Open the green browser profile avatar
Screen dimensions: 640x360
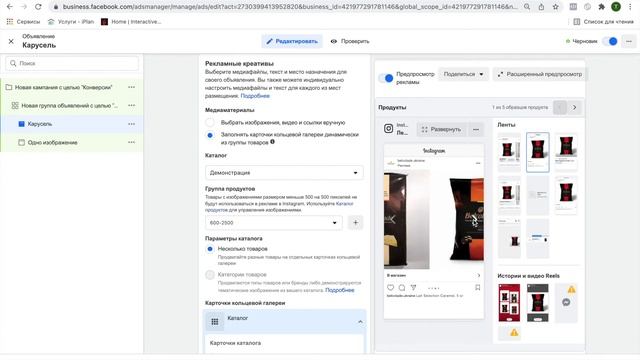[x=616, y=7]
